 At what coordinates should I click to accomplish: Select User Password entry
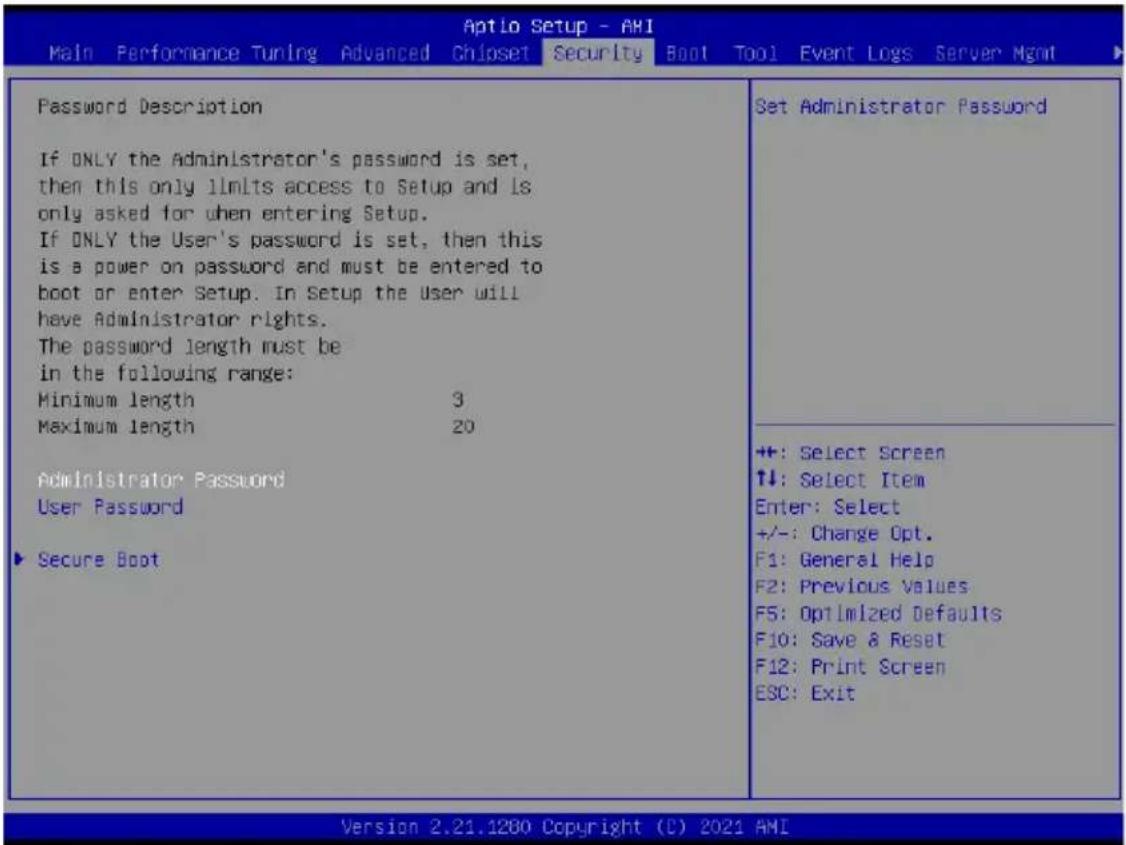(x=110, y=507)
